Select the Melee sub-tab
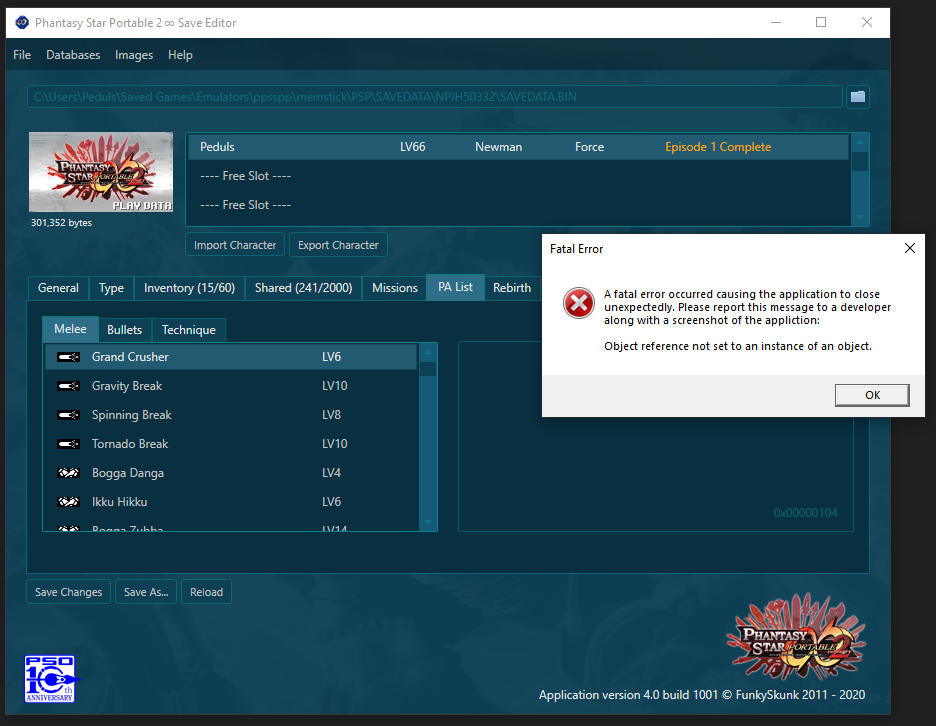The width and height of the screenshot is (936, 726). click(70, 329)
